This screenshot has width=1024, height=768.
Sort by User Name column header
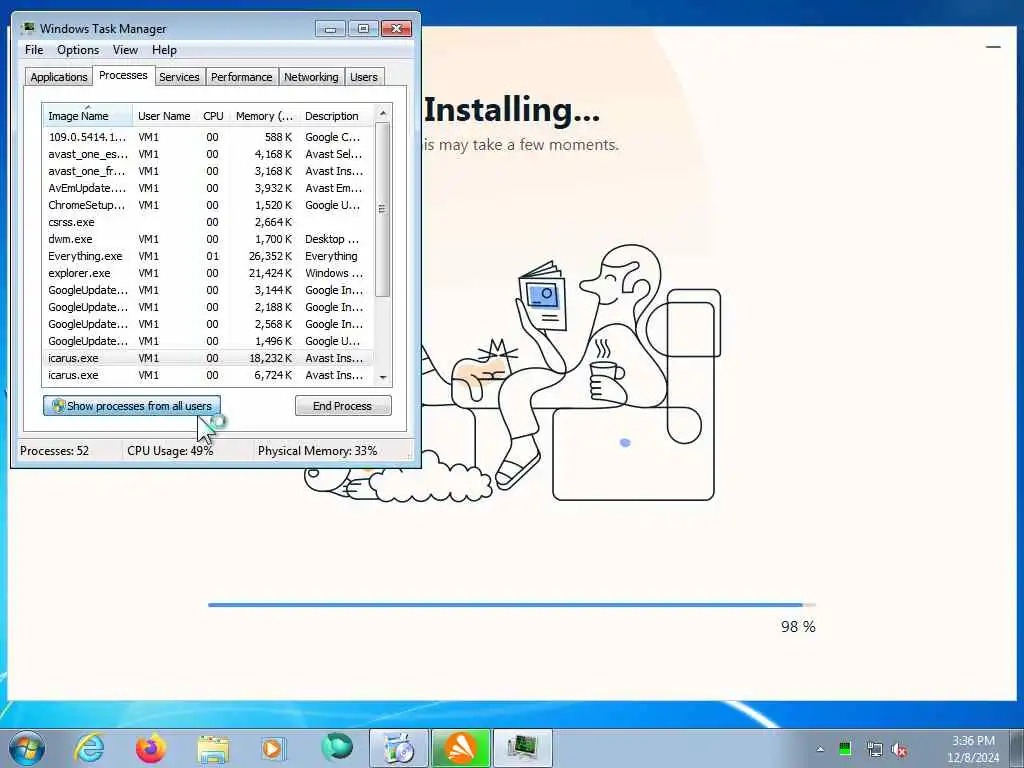pyautogui.click(x=165, y=116)
